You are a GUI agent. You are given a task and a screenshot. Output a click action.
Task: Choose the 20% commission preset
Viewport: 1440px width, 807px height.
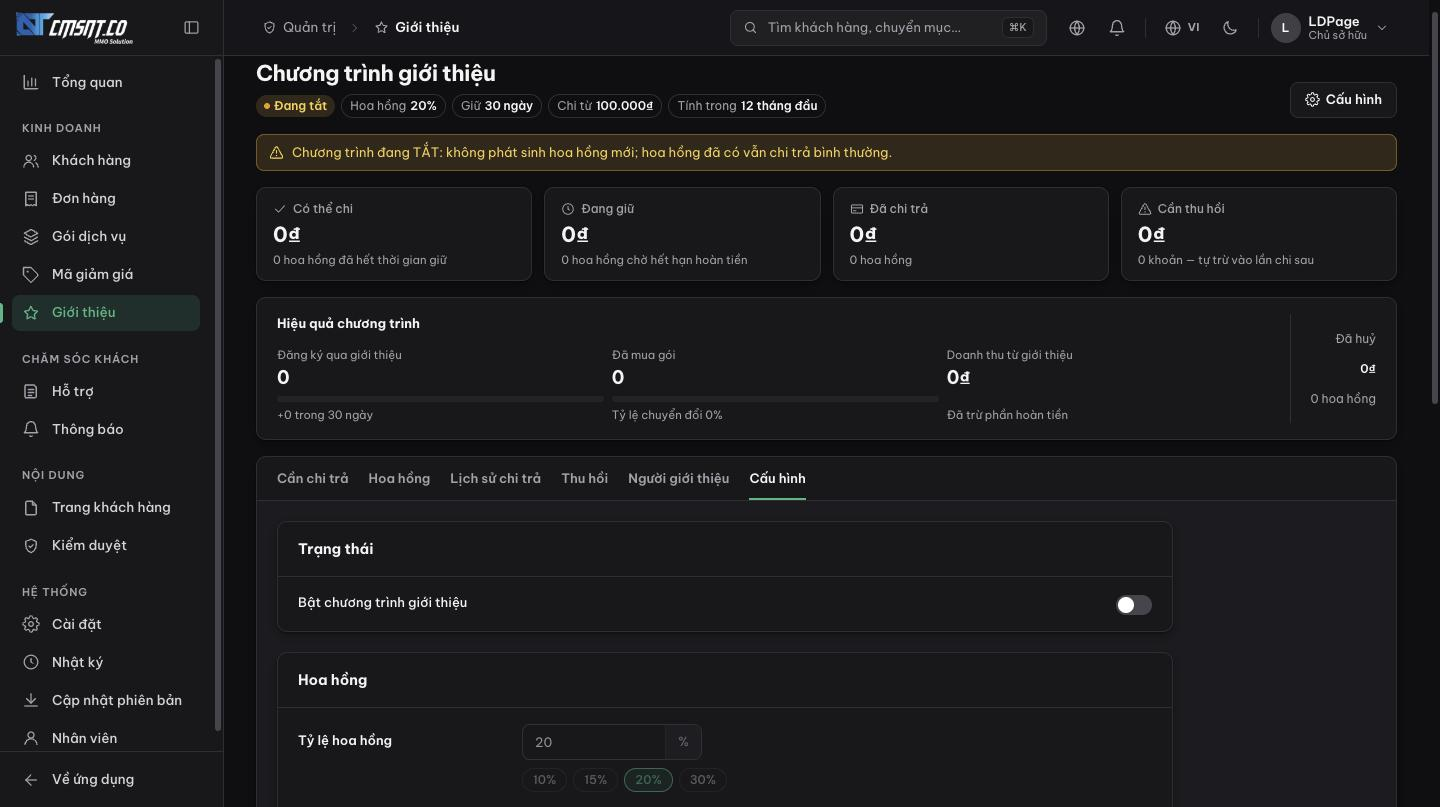pyautogui.click(x=648, y=780)
